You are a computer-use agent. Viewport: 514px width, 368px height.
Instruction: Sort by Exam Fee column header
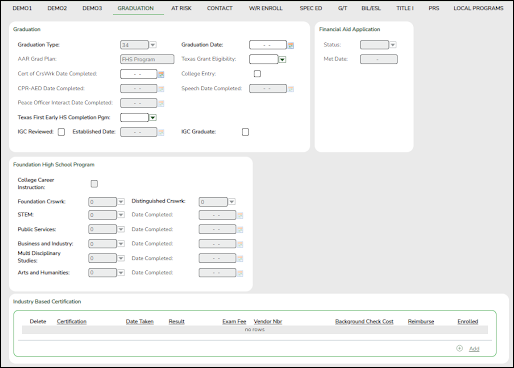(234, 321)
